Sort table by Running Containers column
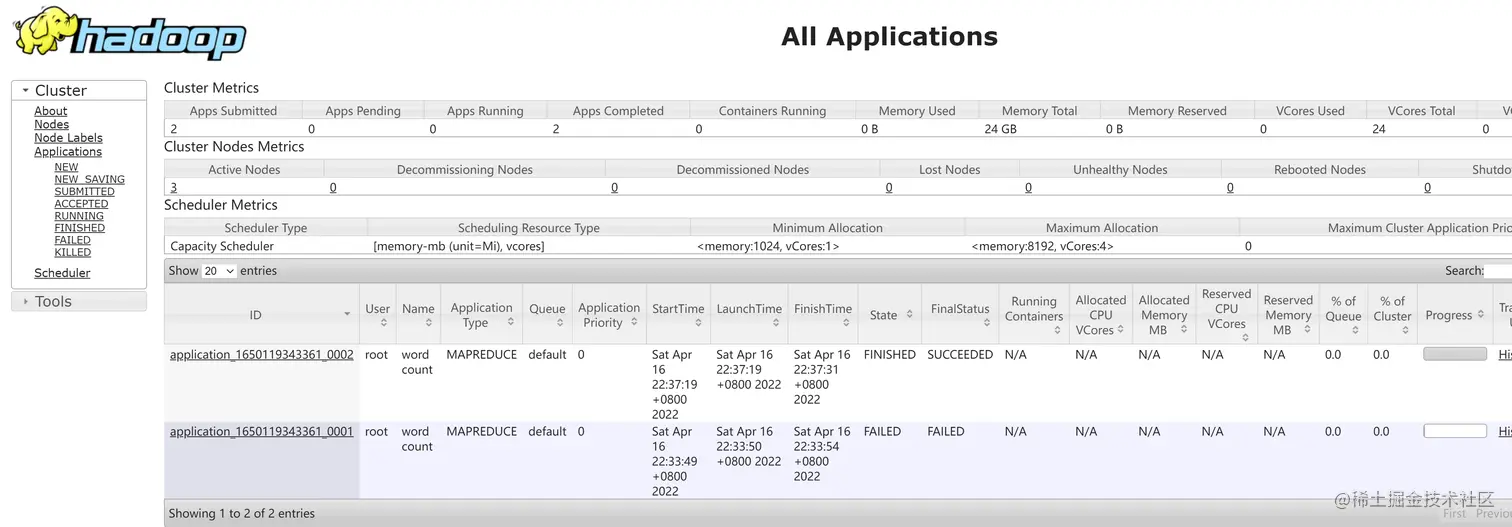Image resolution: width=1512 pixels, height=527 pixels. coord(1034,315)
